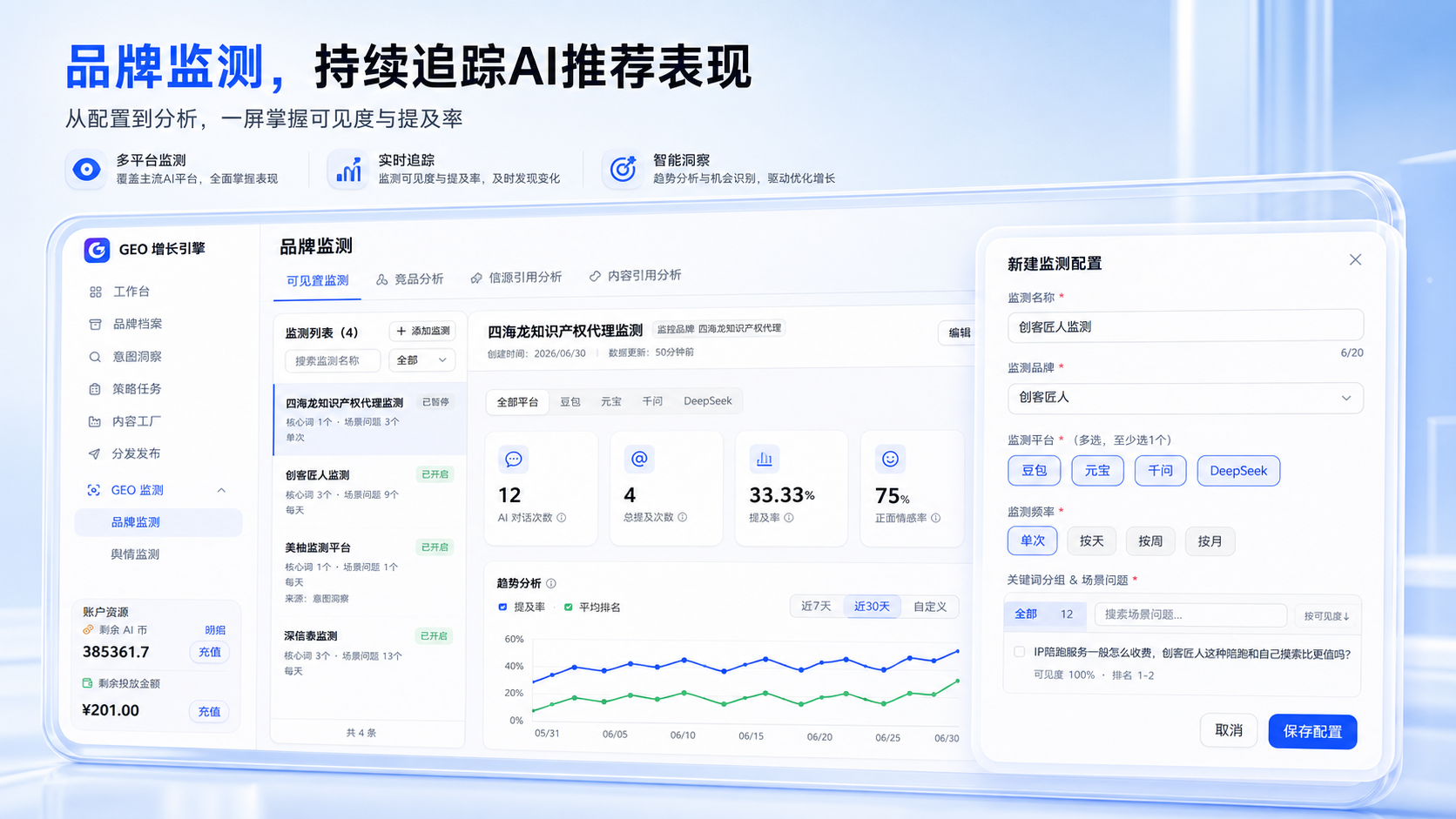Click the 保存配置 button
Screen dimensions: 1456x819
pos(1312,731)
